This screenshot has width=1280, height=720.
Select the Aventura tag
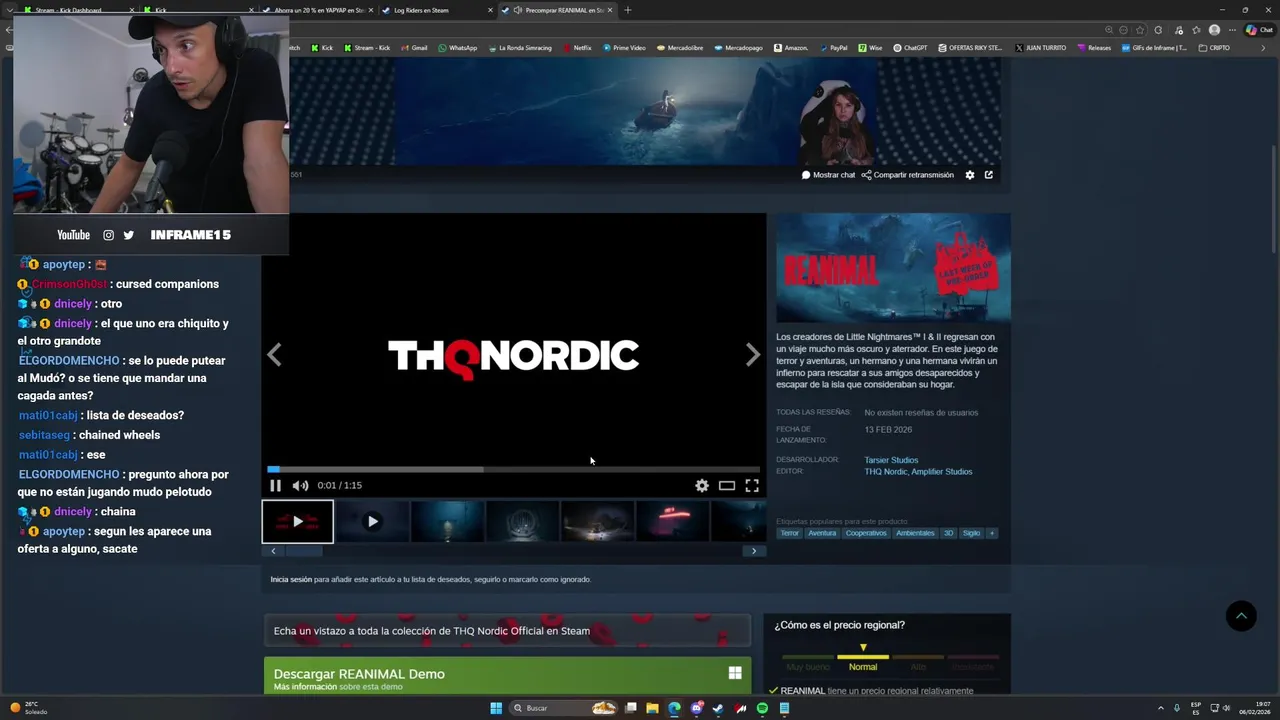click(822, 533)
